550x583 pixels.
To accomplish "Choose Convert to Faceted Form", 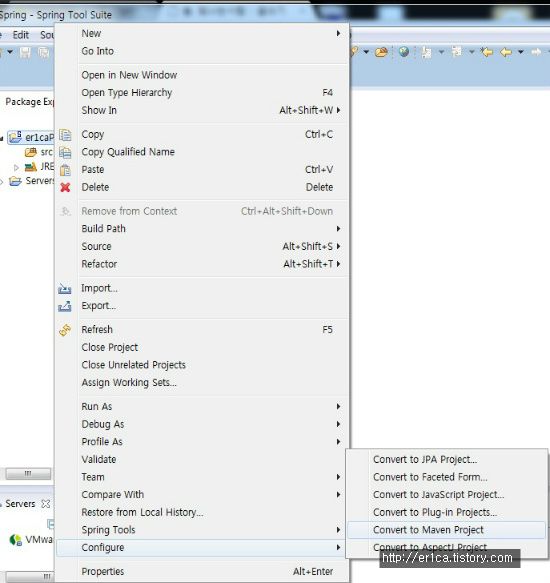I will pos(446,477).
